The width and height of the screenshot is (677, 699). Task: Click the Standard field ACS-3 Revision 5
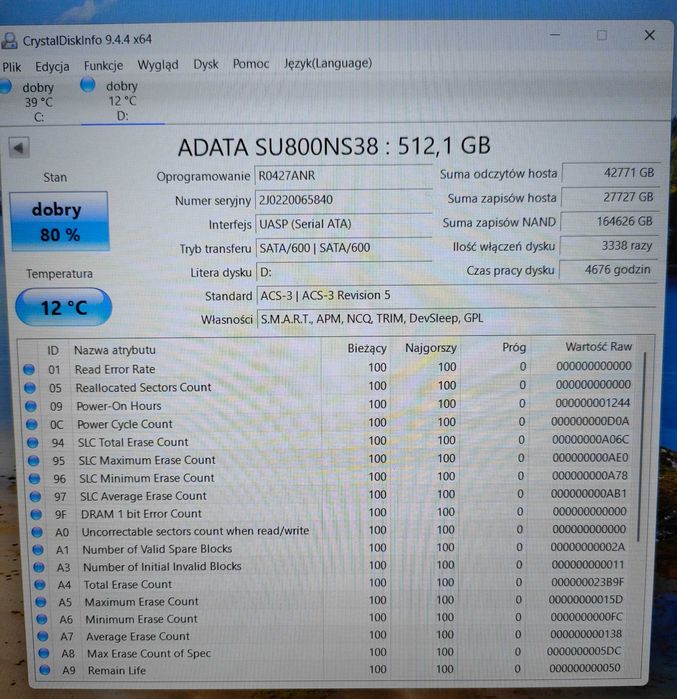[456, 296]
